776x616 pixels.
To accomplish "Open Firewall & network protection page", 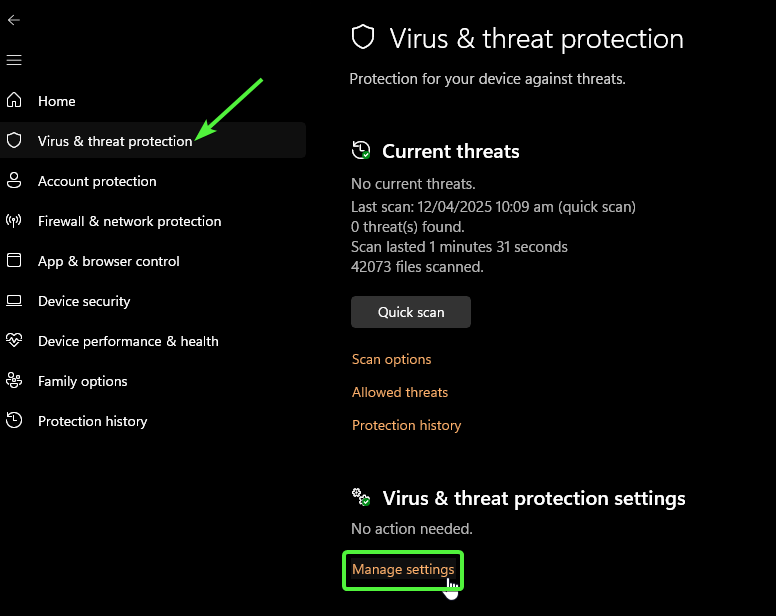I will click(129, 221).
